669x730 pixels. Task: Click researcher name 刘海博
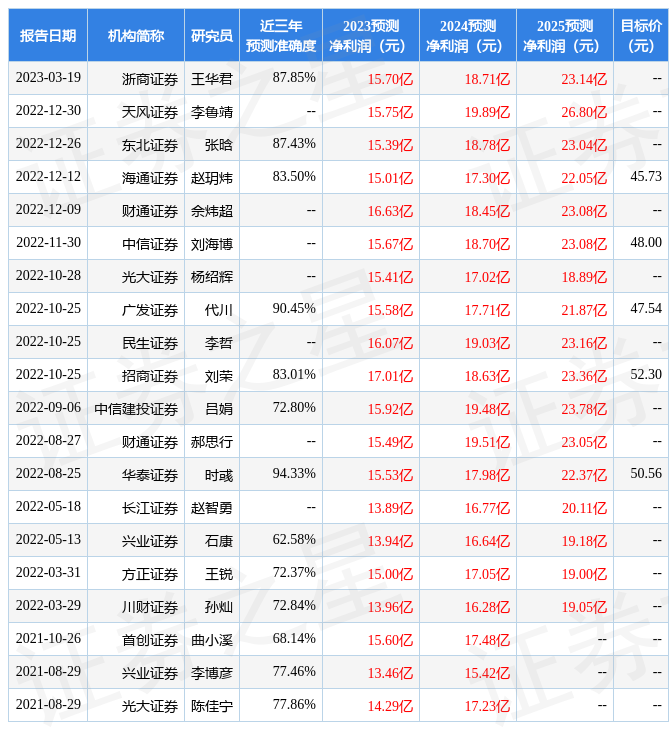212,244
